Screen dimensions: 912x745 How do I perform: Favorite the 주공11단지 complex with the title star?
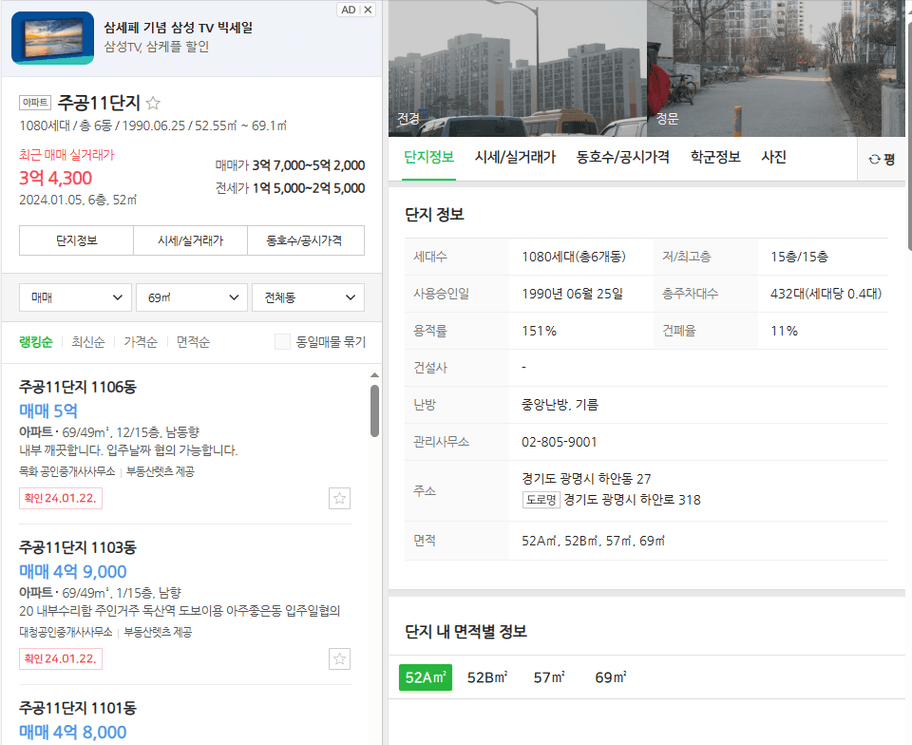153,104
